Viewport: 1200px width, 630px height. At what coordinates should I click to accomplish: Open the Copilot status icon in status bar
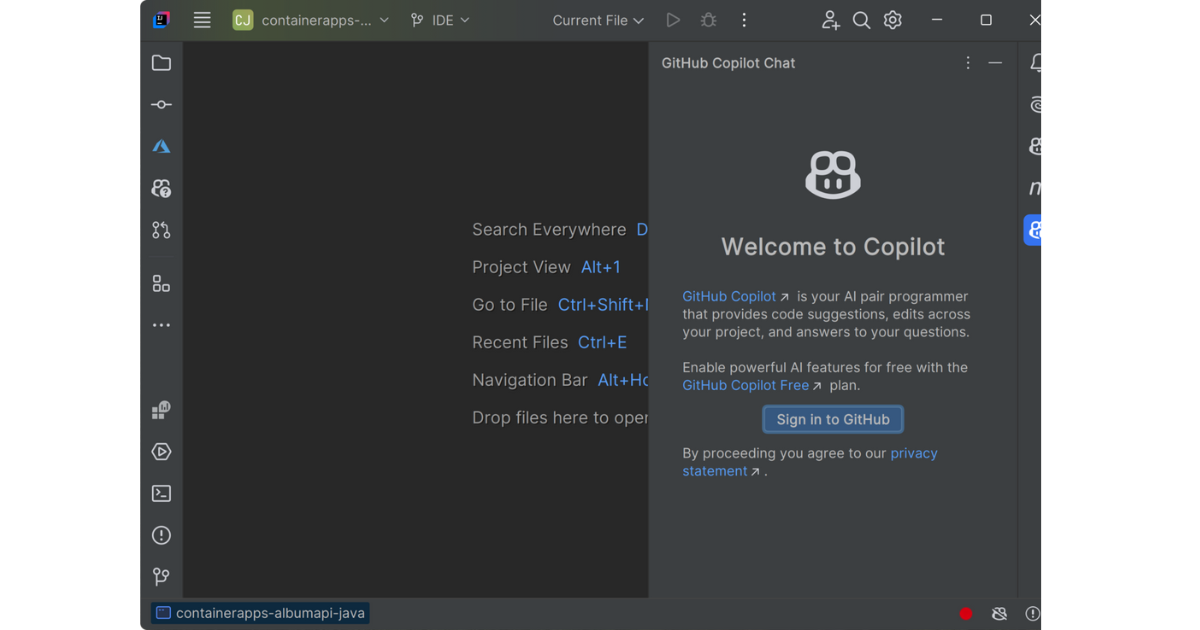click(999, 613)
